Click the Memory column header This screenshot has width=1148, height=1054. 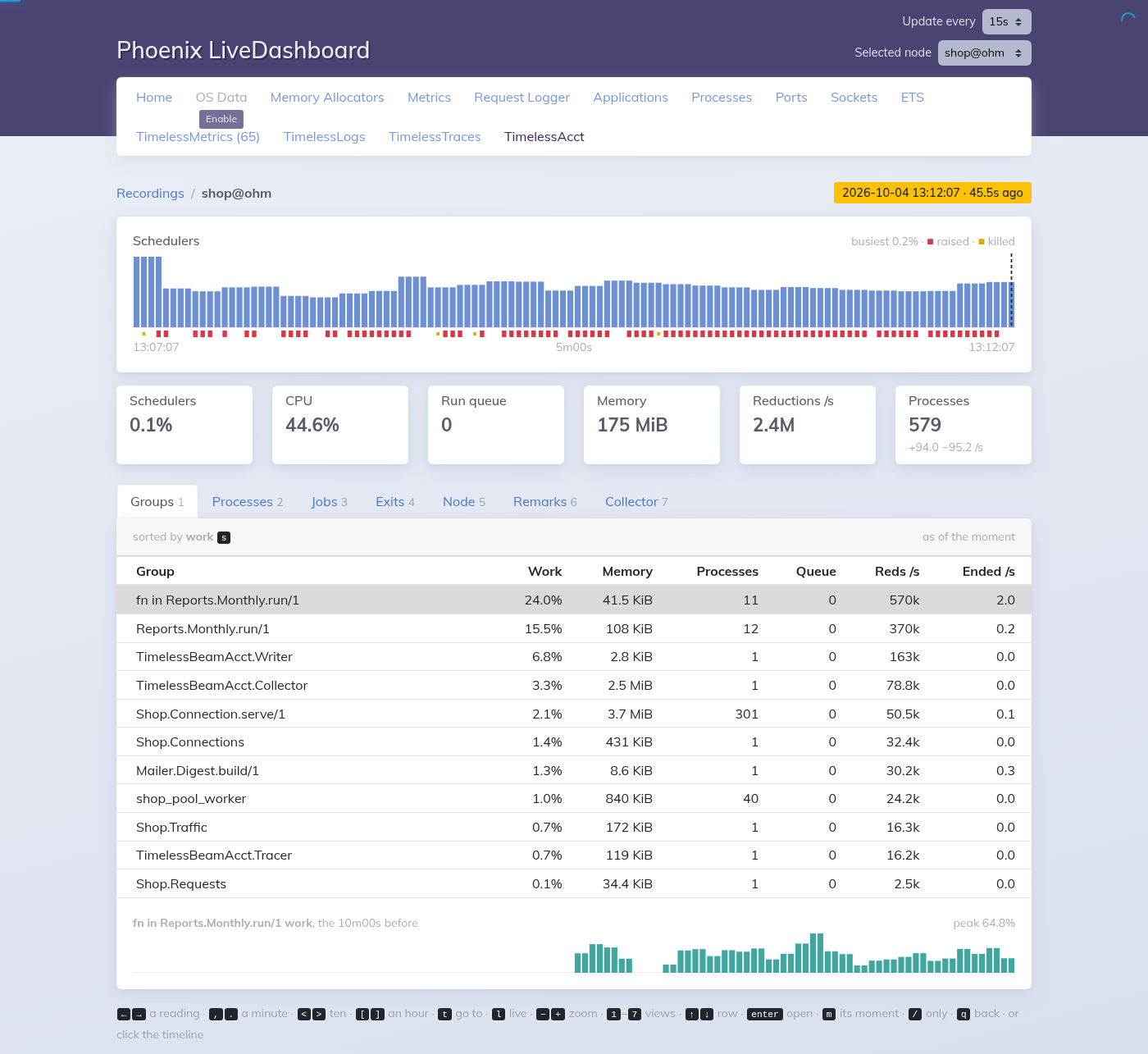pos(627,572)
